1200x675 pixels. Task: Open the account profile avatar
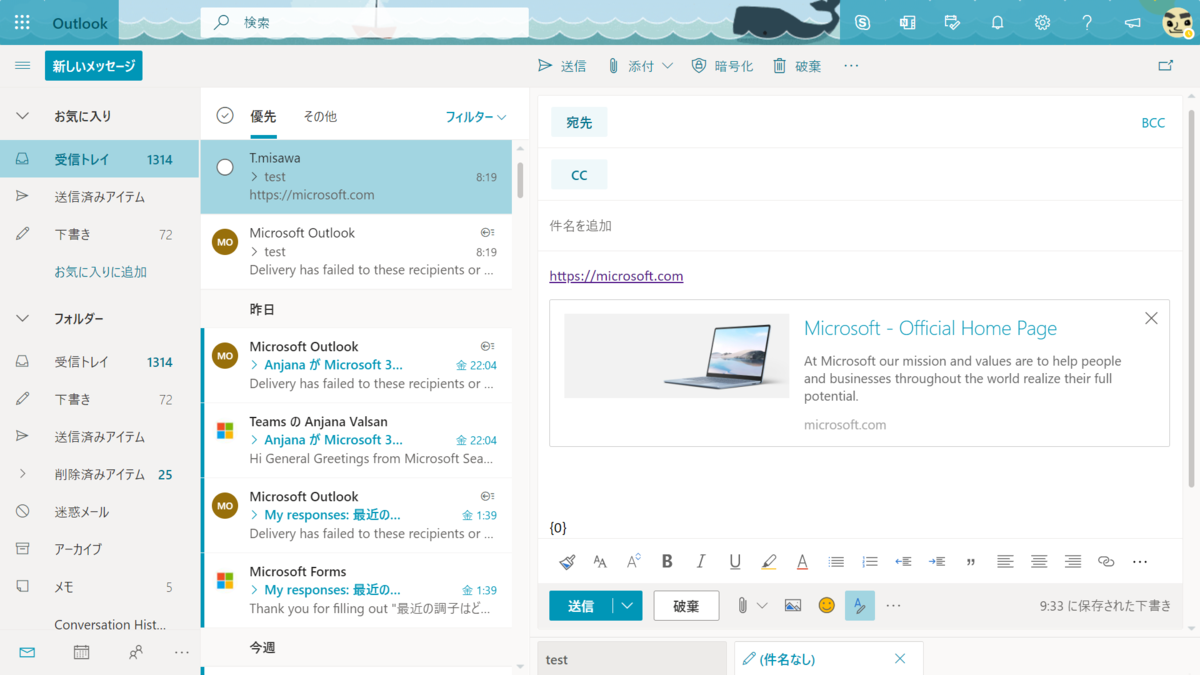pos(1177,22)
